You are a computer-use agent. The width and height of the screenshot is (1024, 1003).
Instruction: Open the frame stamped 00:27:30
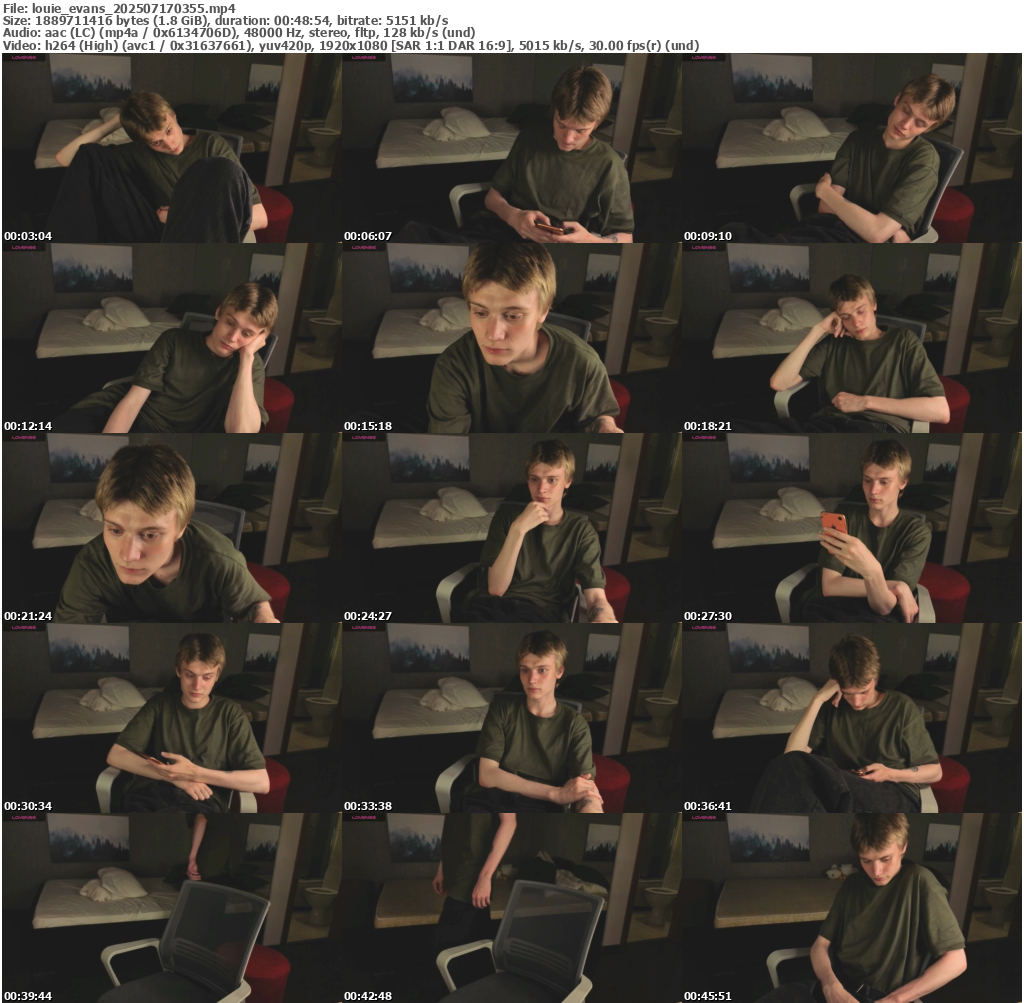point(852,528)
